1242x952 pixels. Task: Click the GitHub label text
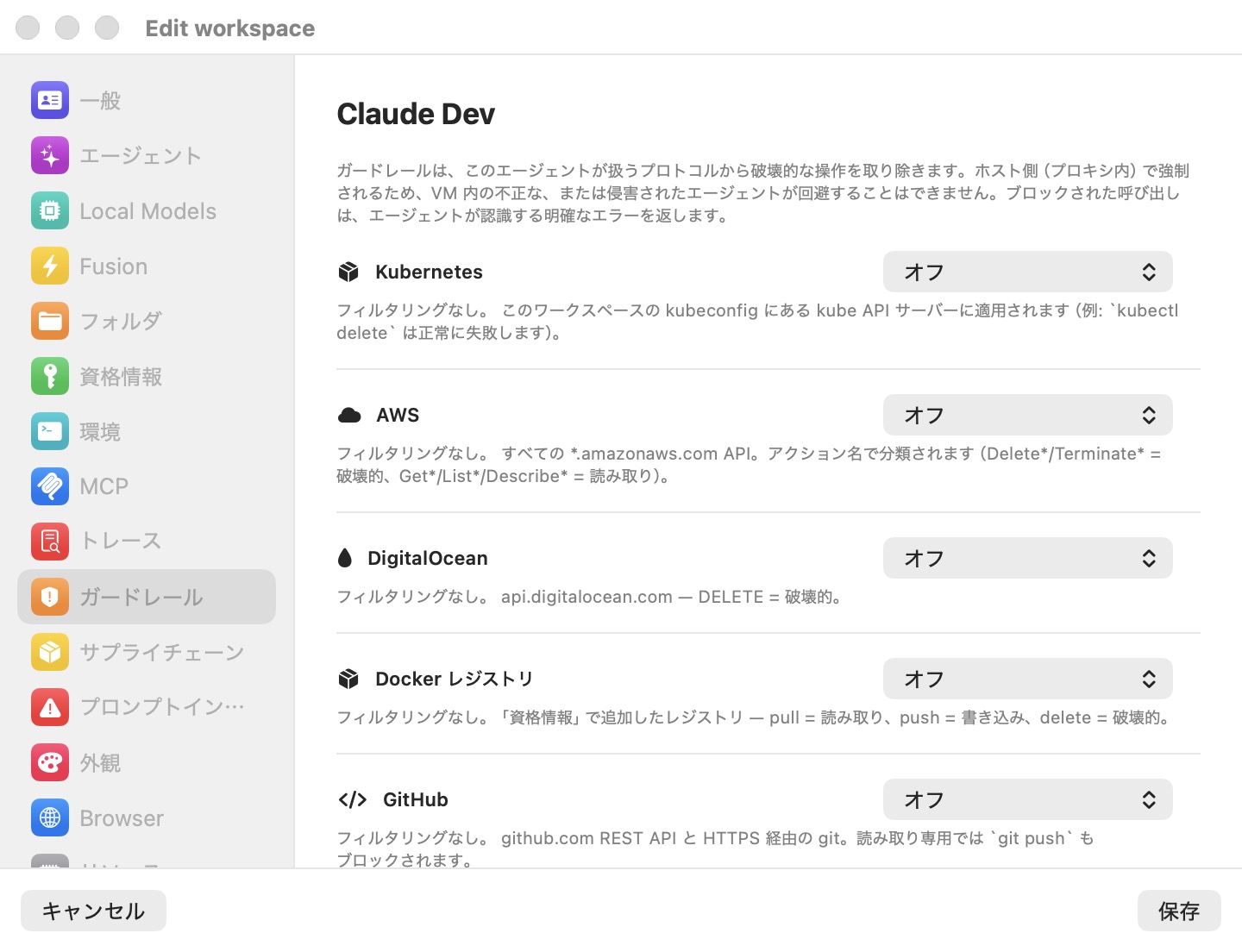click(x=416, y=799)
